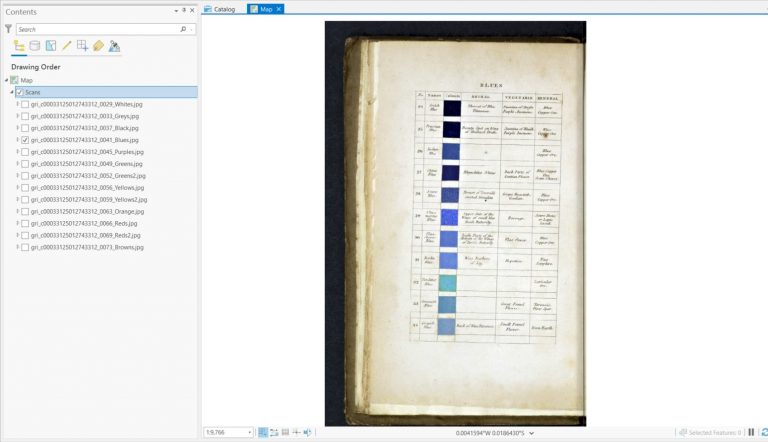This screenshot has height=442, width=768.
Task: Click the Contents pane title
Action: [x=21, y=12]
